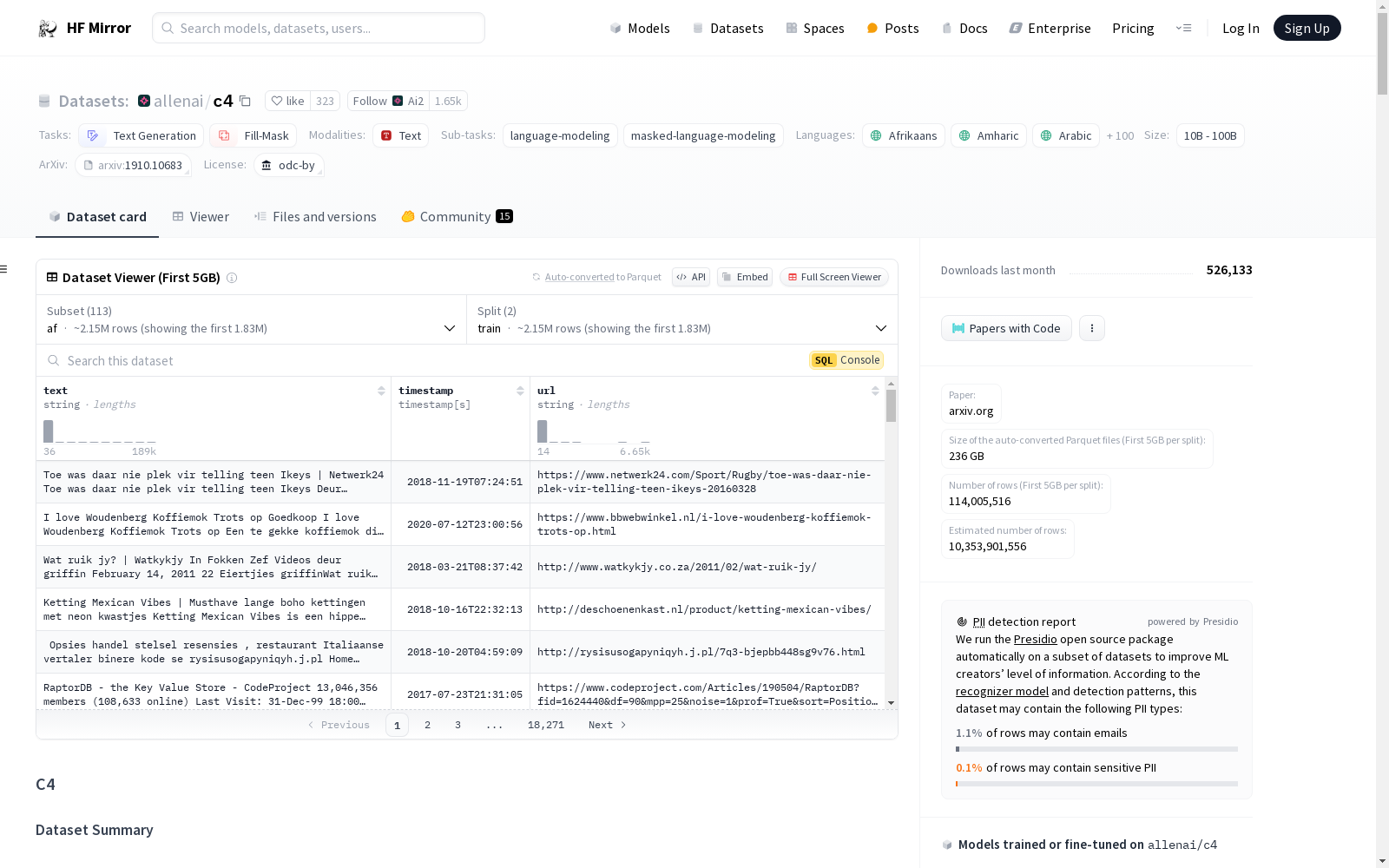This screenshot has width=1389, height=868.
Task: Follow the Ai2 organization
Action: (388, 101)
